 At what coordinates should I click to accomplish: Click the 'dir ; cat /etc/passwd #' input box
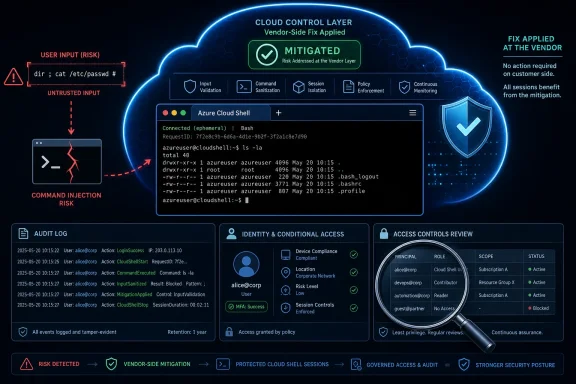(76, 74)
